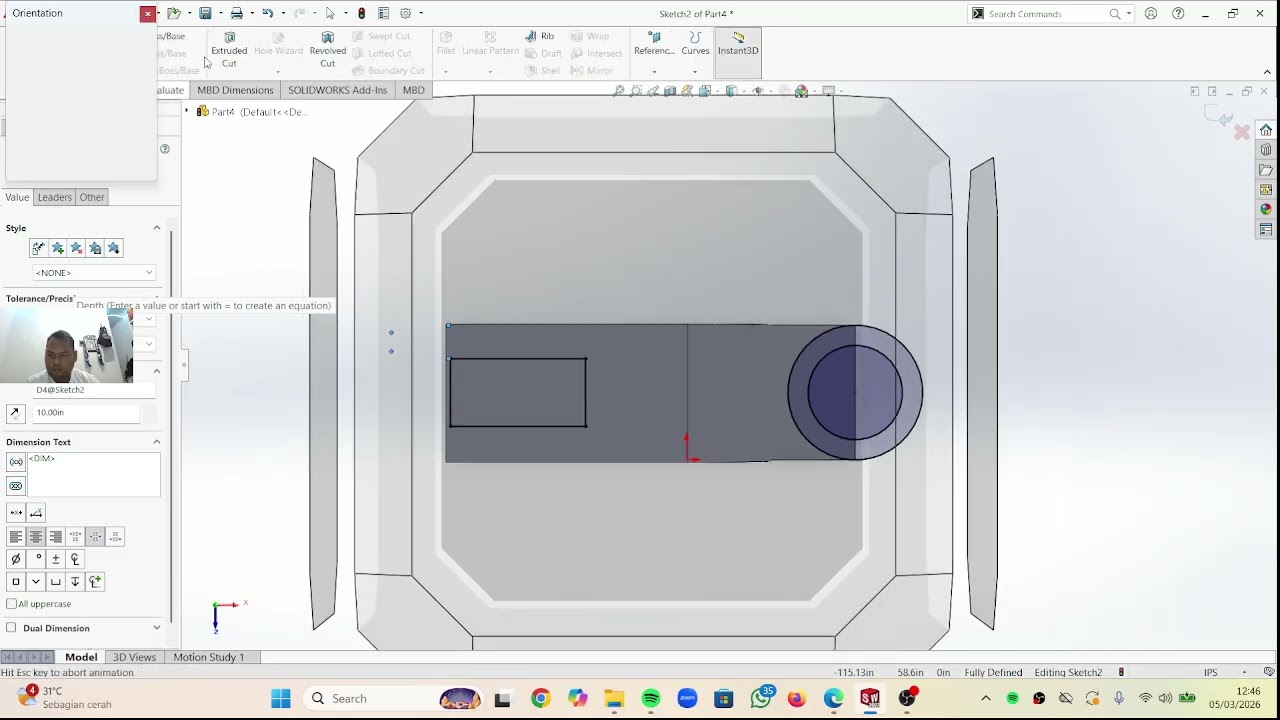1280x720 pixels.
Task: Expand Part4 tree node in viewport
Action: (187, 111)
